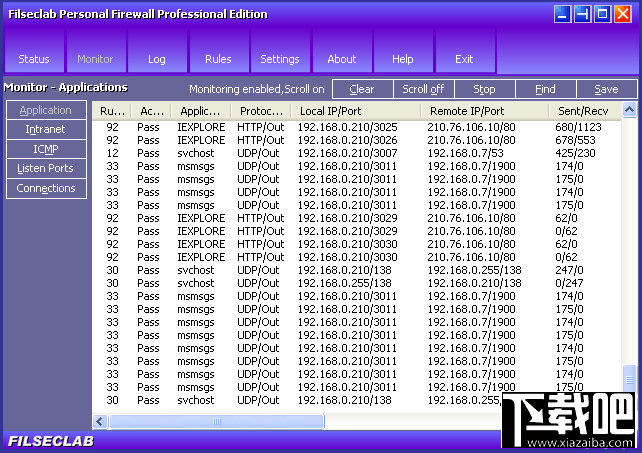
Task: Sort by the Remote IP/Port column header
Action: coord(485,111)
